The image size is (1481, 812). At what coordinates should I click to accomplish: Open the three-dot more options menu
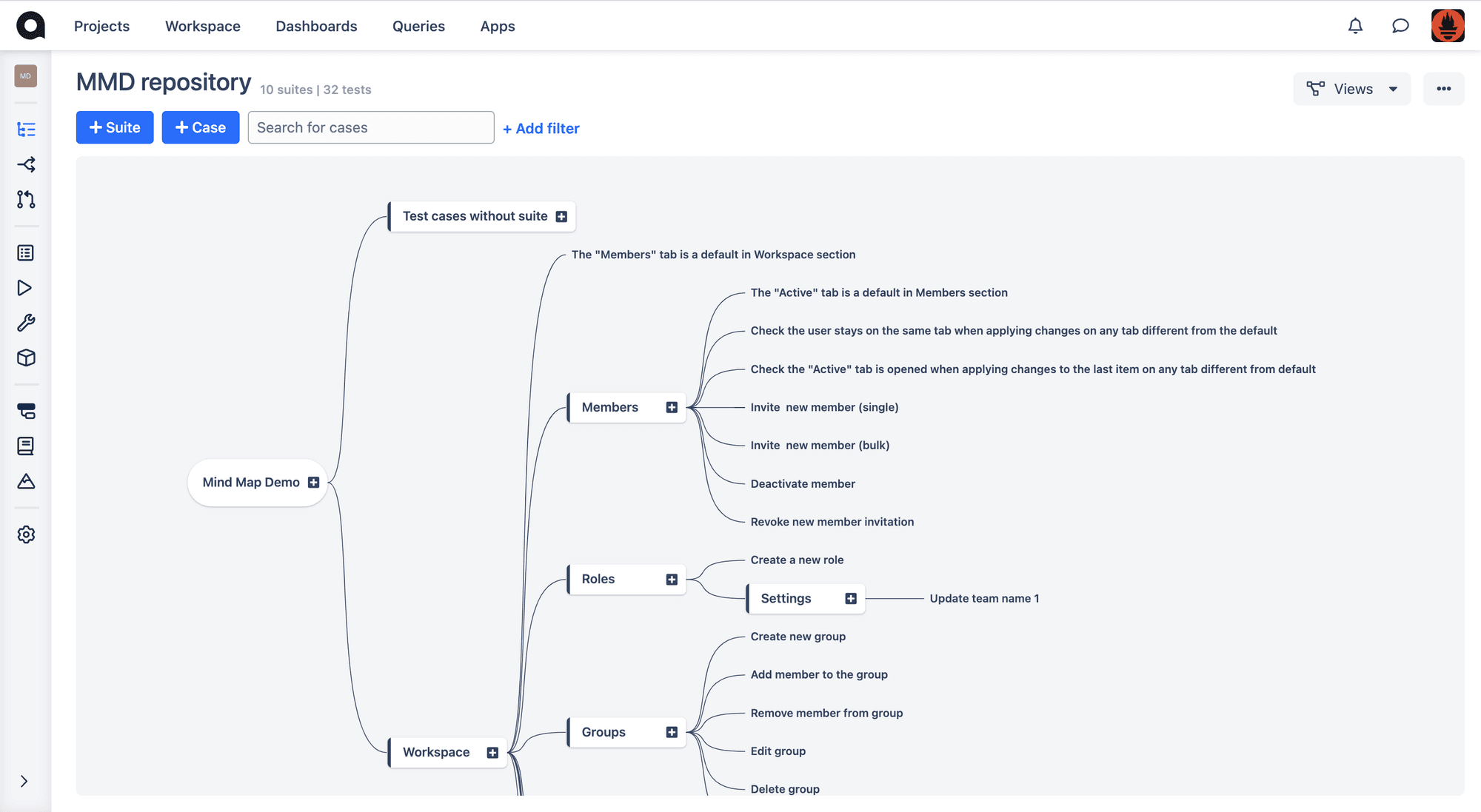point(1443,89)
